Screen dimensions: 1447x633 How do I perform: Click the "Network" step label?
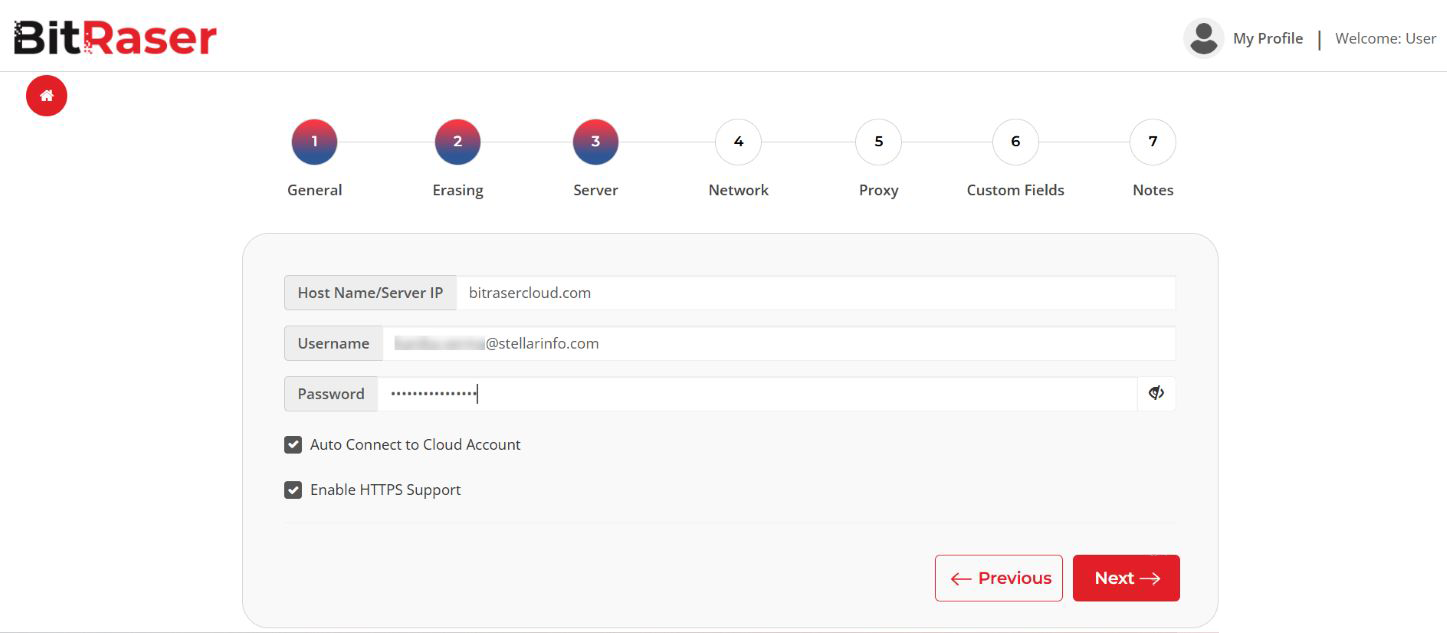tap(738, 190)
